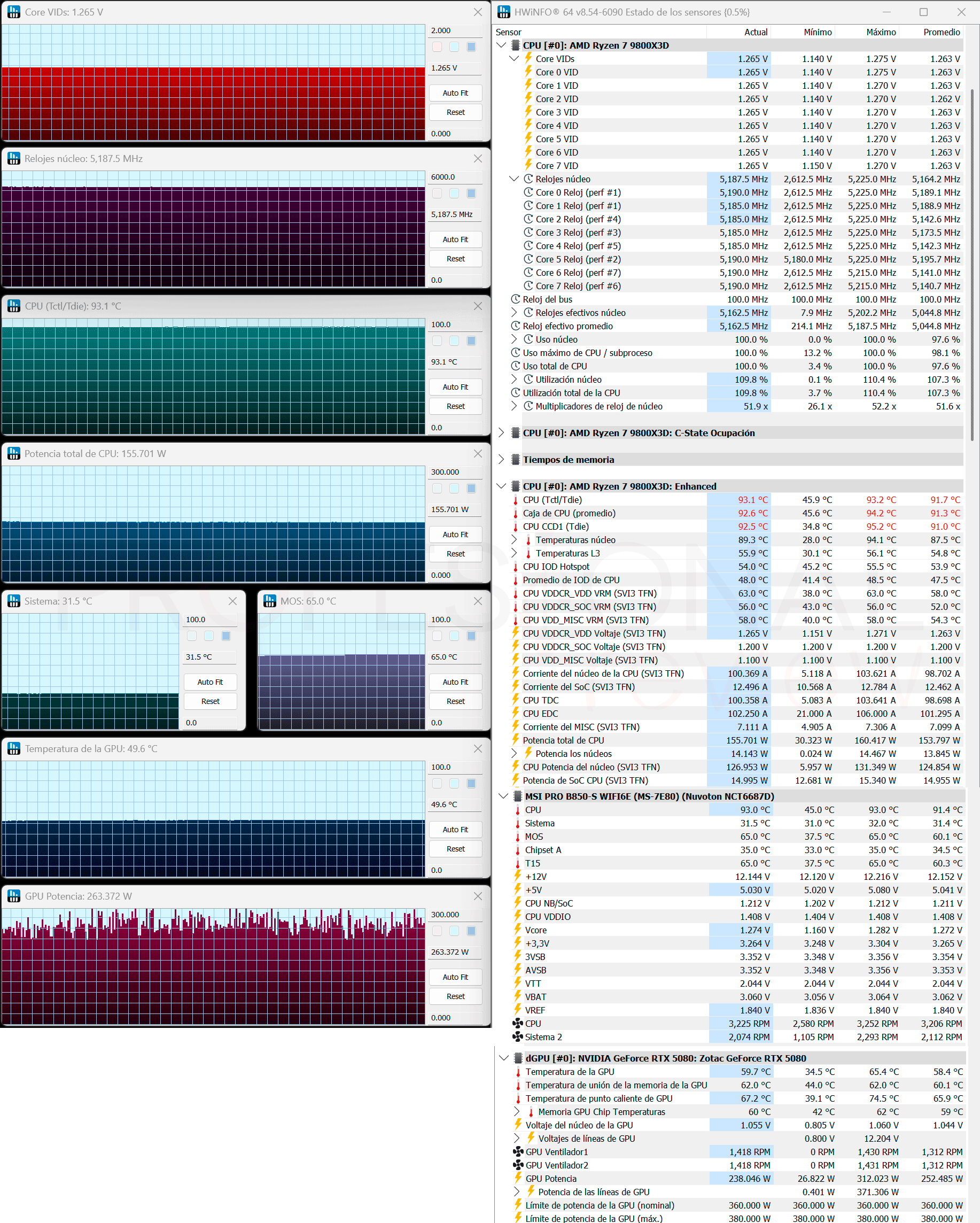Click the chip icon beside Tiempos de memoria

(x=516, y=460)
